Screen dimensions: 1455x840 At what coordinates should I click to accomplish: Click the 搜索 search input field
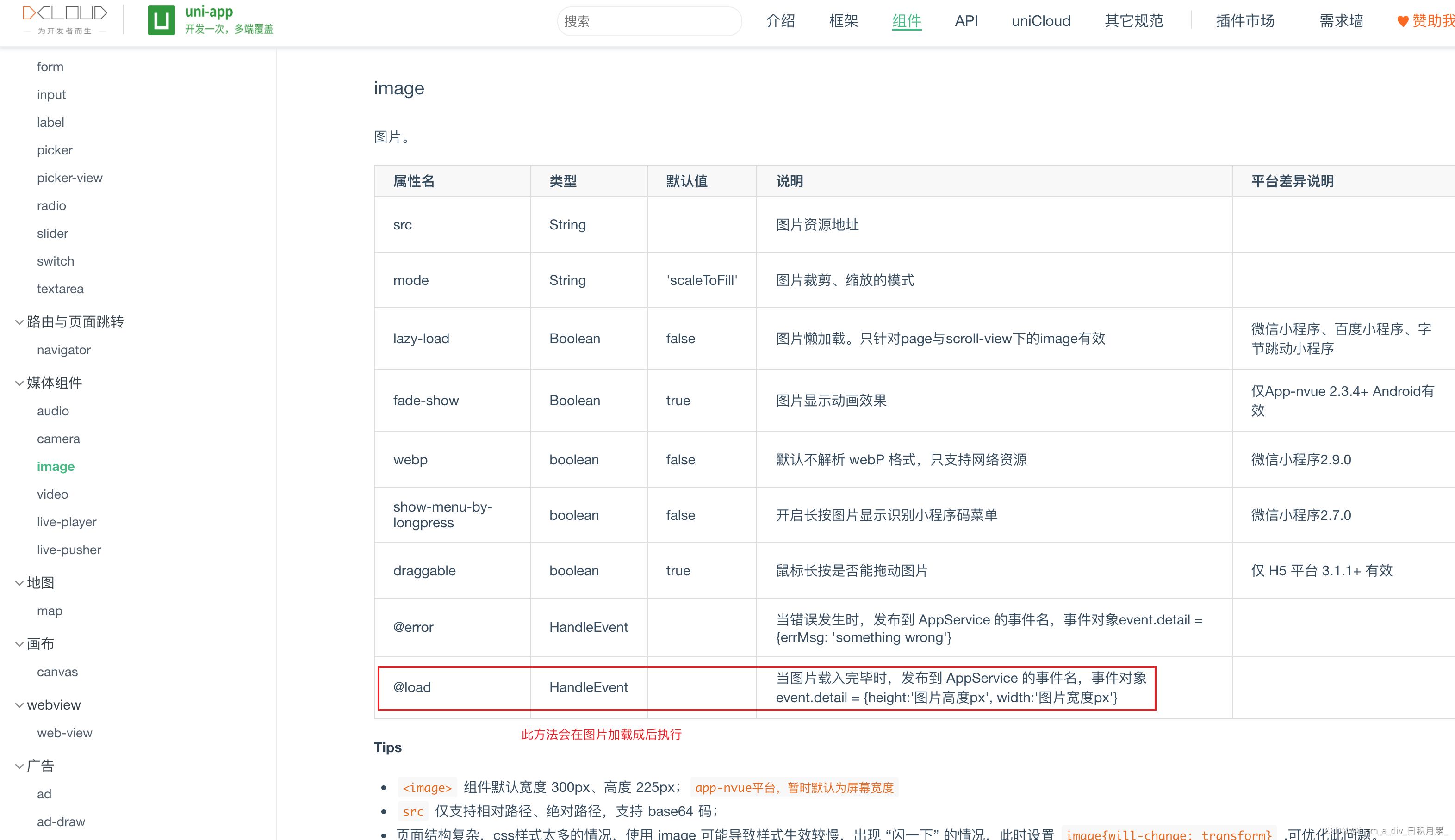click(649, 21)
